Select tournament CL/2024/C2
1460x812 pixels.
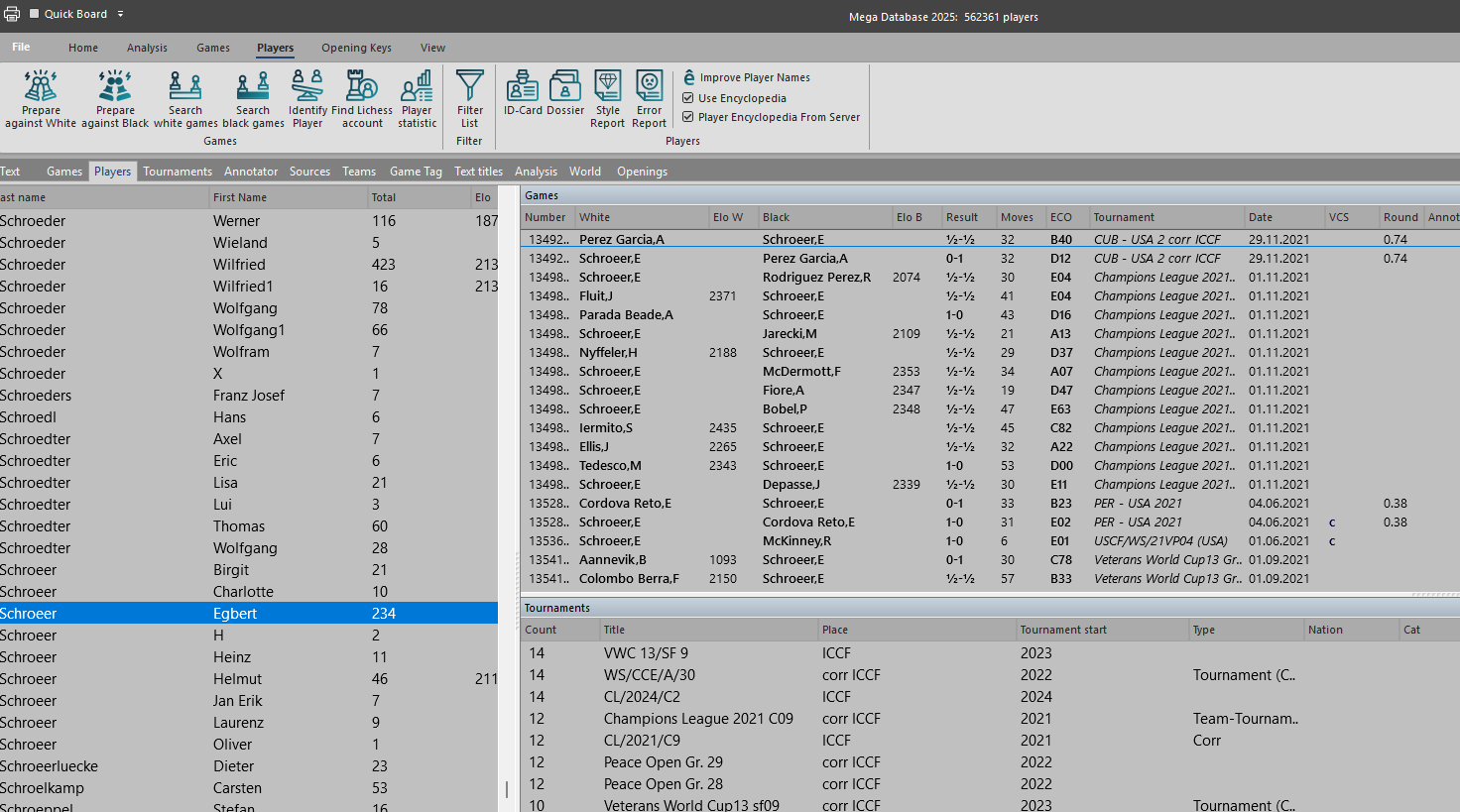pos(990,697)
